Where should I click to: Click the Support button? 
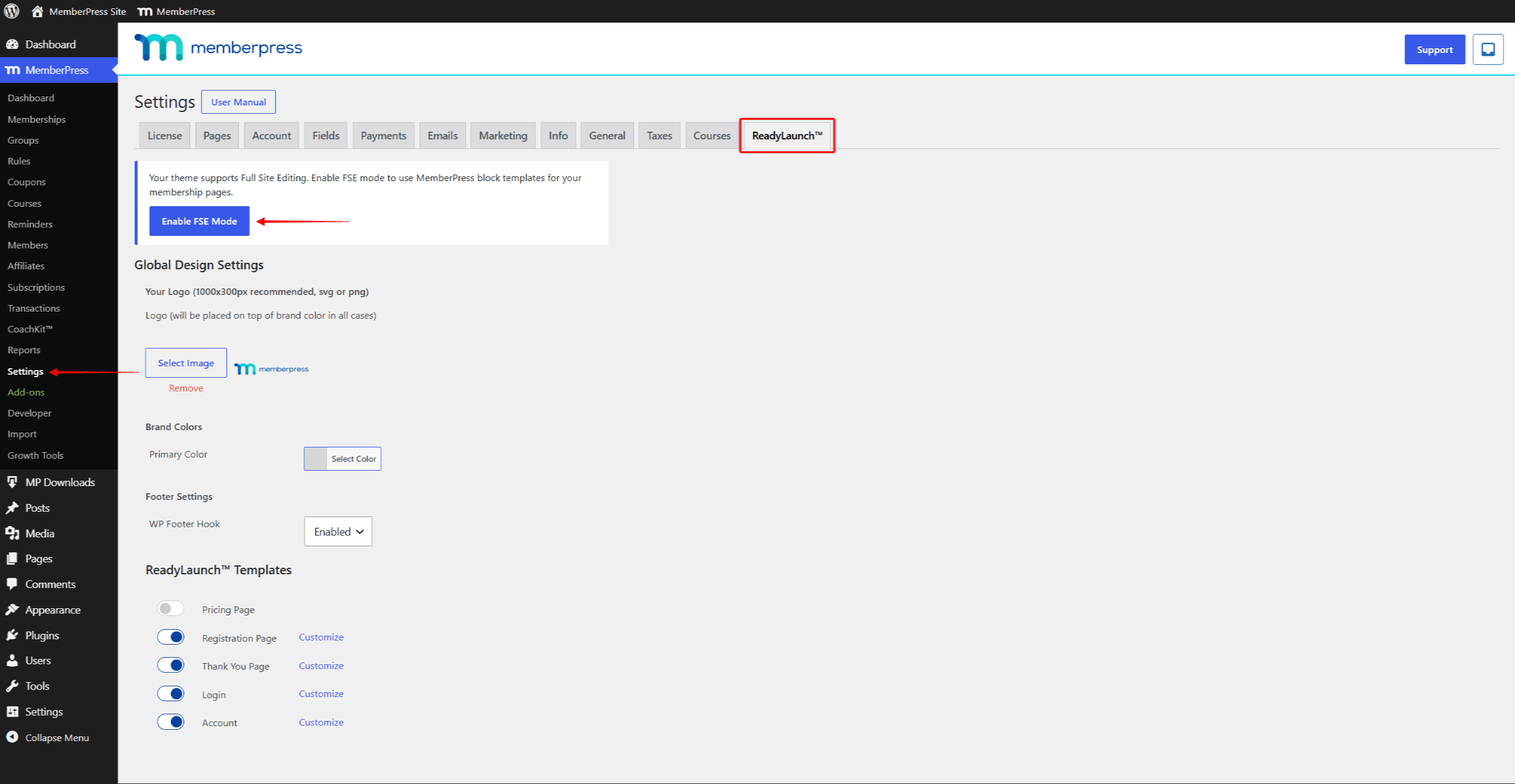tap(1435, 49)
